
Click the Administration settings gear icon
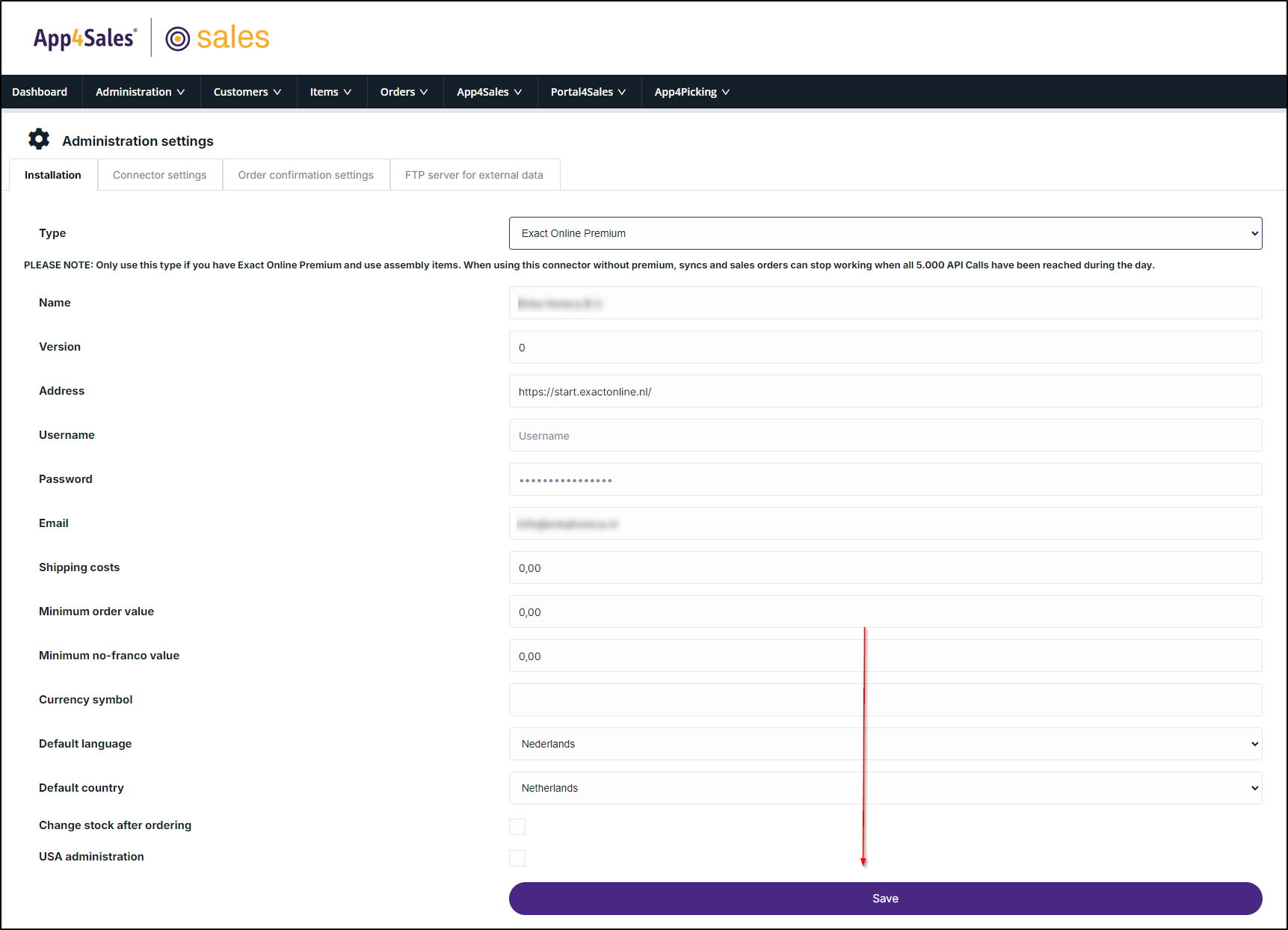39,140
